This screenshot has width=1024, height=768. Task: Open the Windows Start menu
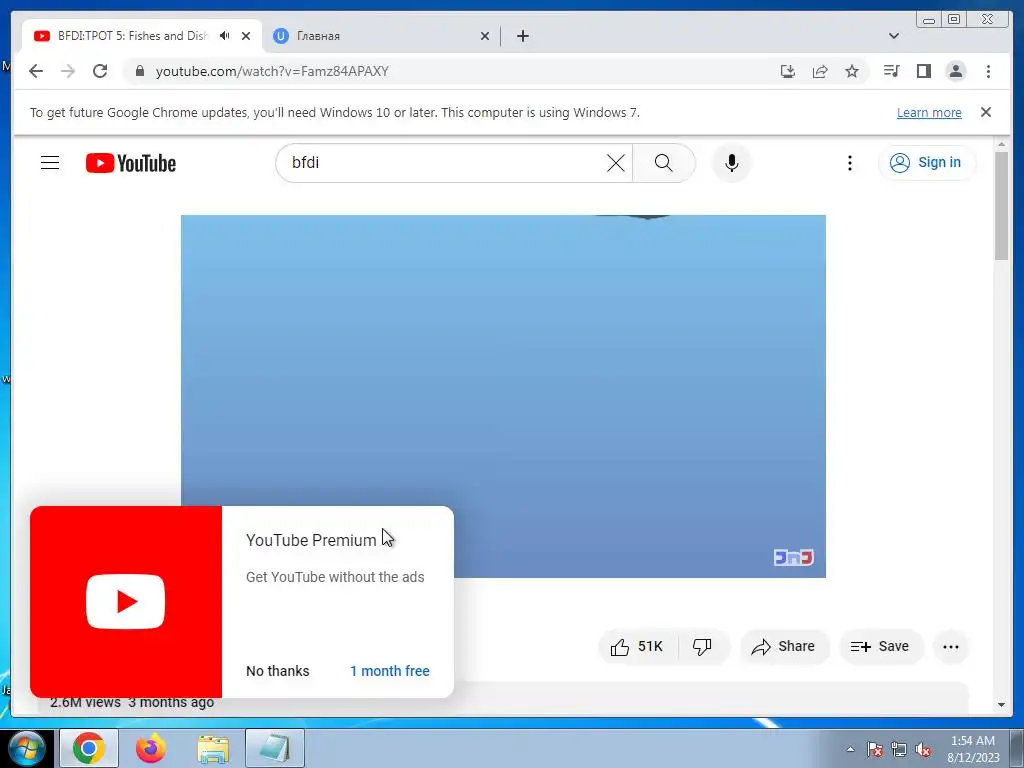click(x=25, y=748)
